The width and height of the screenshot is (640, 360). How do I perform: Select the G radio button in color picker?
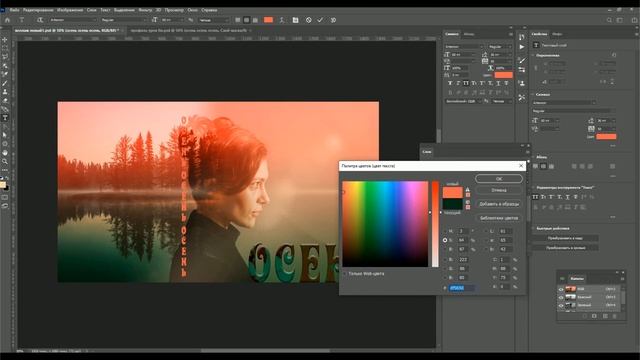pyautogui.click(x=445, y=269)
